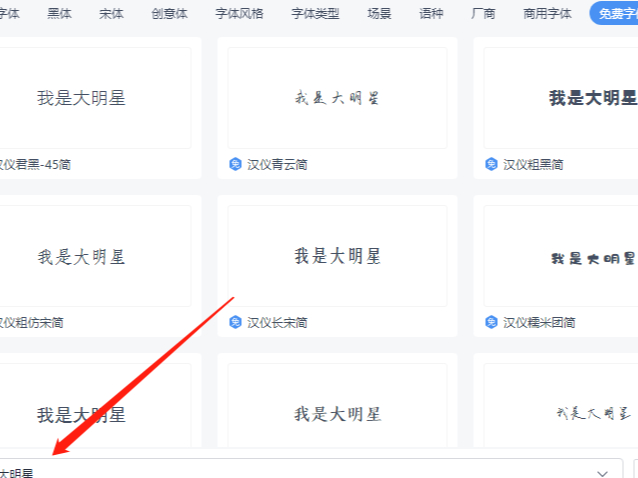Open the 字体风格 filter menu

click(239, 13)
